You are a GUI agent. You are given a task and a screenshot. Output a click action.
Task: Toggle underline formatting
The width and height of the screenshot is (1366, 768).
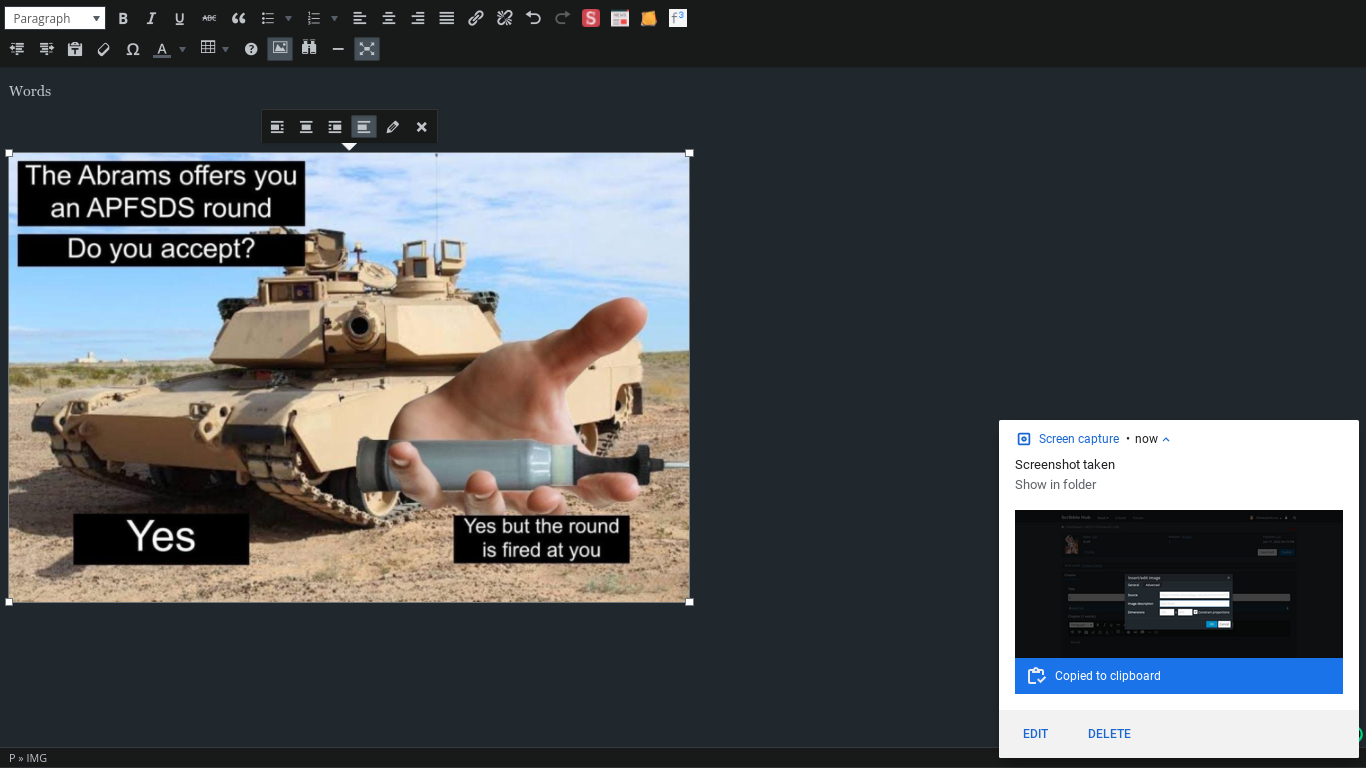point(179,18)
